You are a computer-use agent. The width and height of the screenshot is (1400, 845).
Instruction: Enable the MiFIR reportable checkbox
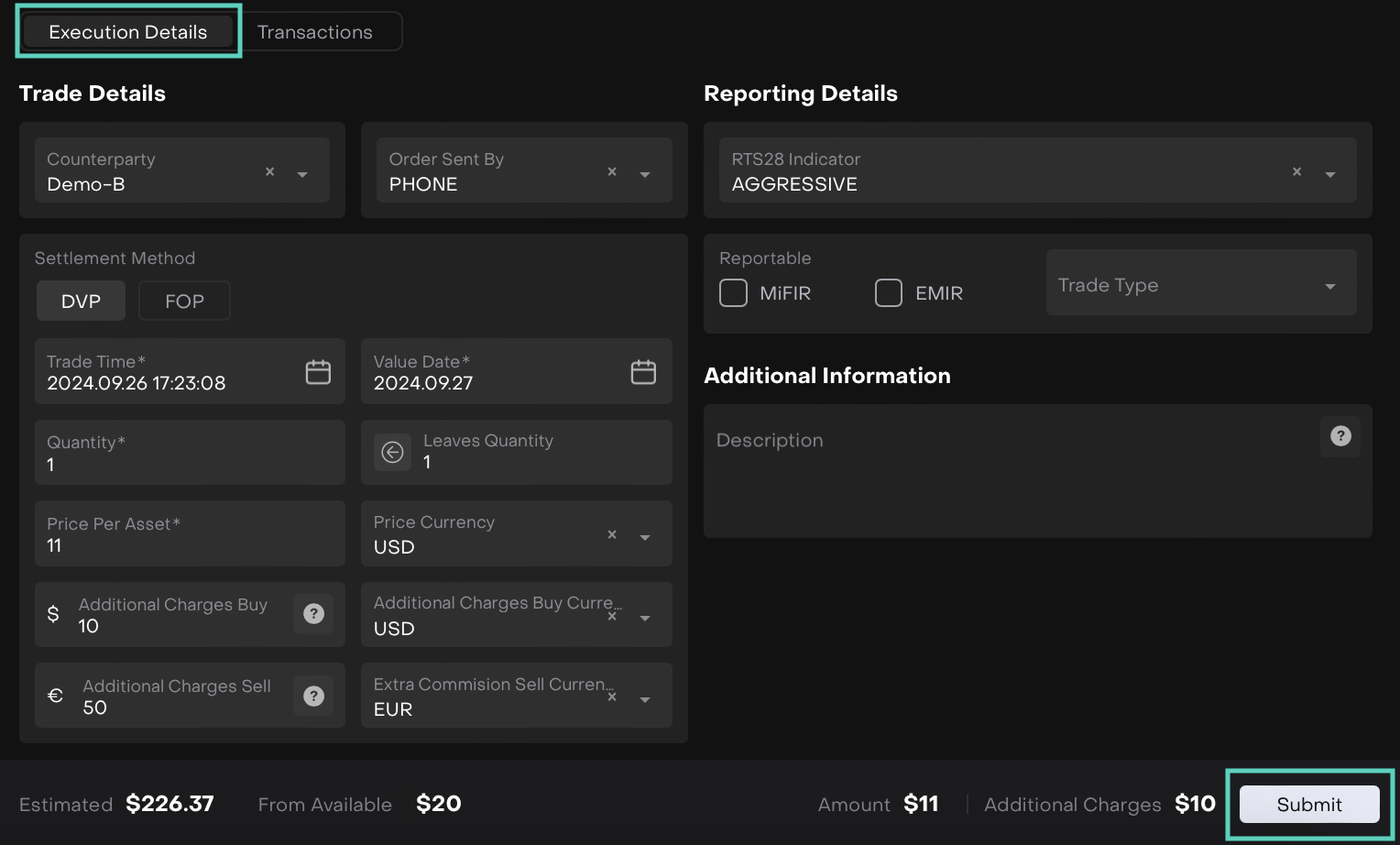[x=733, y=293]
